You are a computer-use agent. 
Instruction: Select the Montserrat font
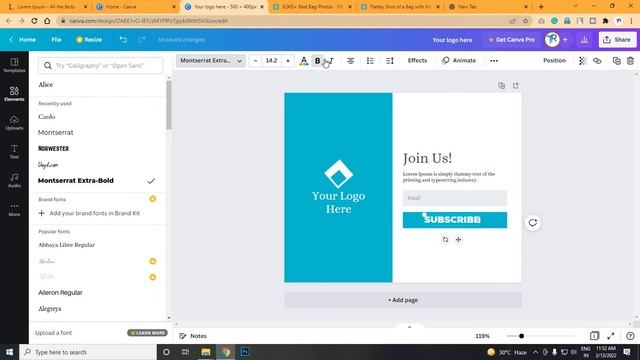[x=56, y=133]
